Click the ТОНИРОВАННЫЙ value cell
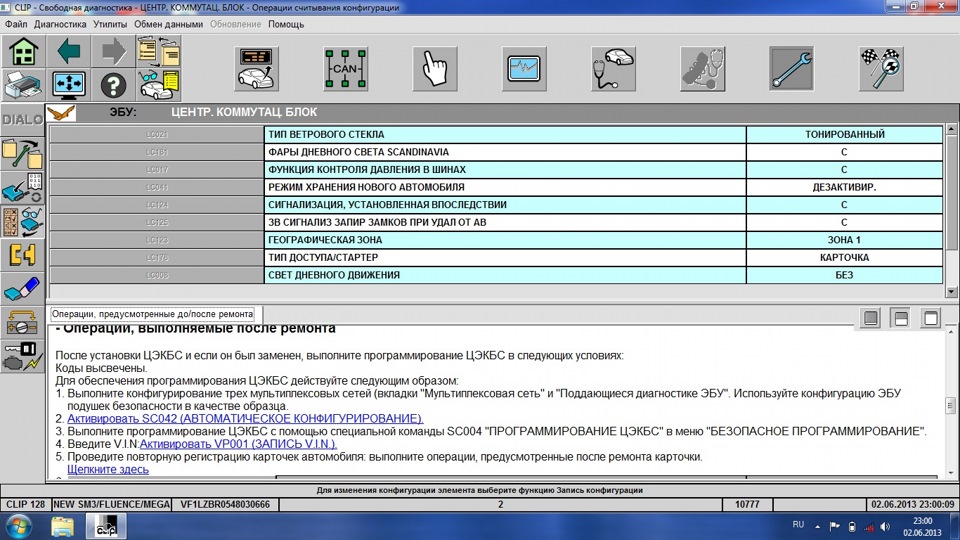Image resolution: width=960 pixels, height=540 pixels. (x=844, y=135)
